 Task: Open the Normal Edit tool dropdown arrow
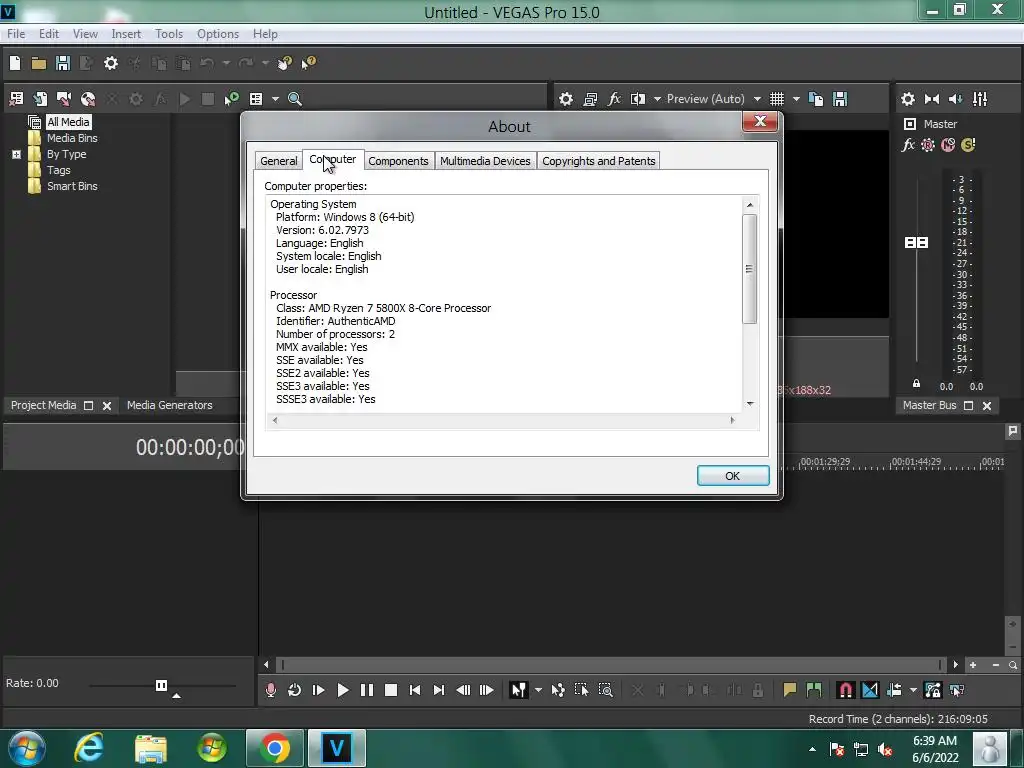click(x=538, y=690)
